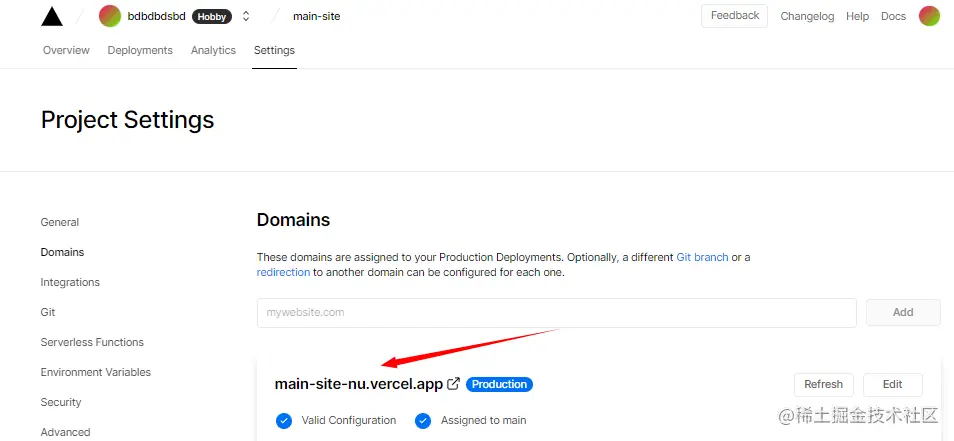Open the bdbdbdsbd team avatar
Screen dimensions: 954x441
(110, 16)
